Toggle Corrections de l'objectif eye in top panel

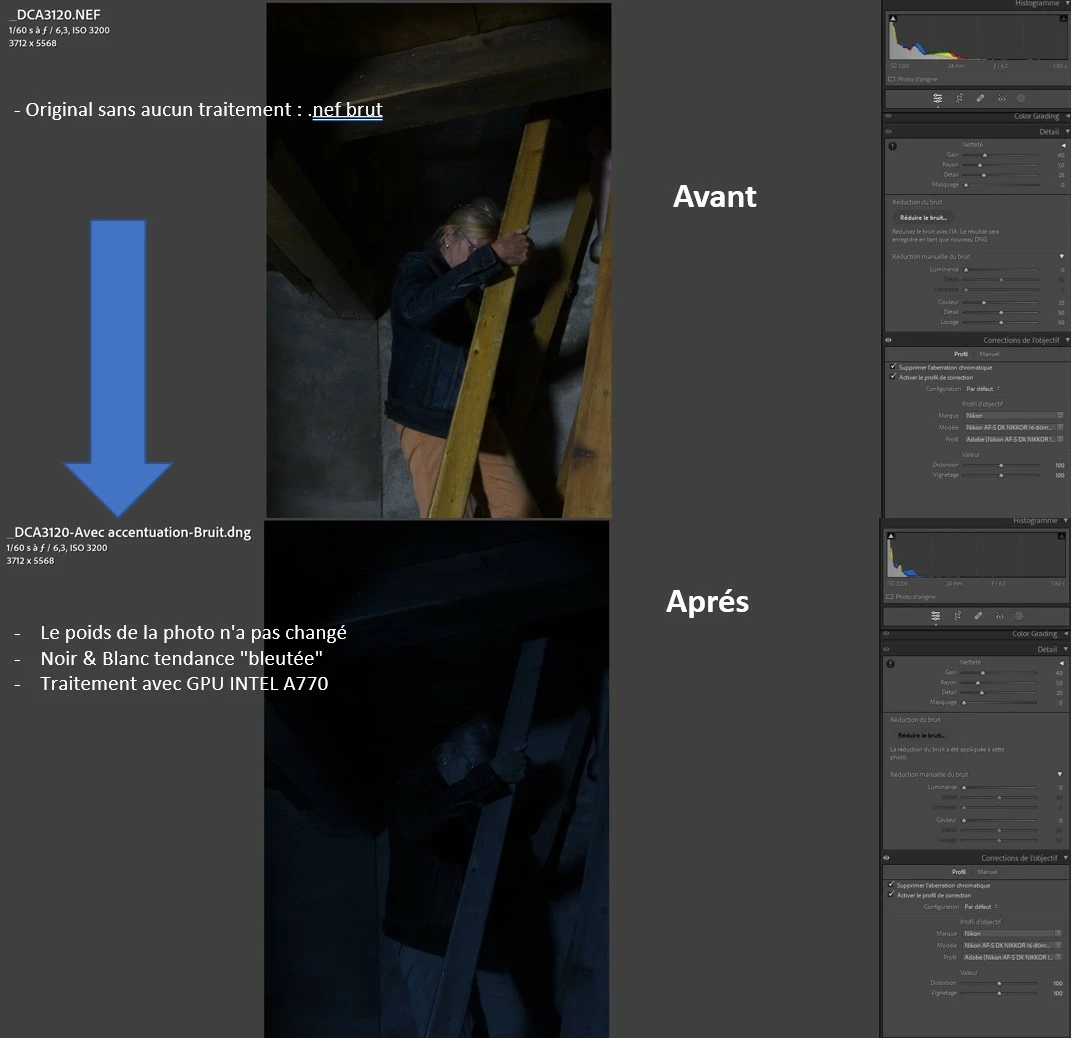pos(889,340)
